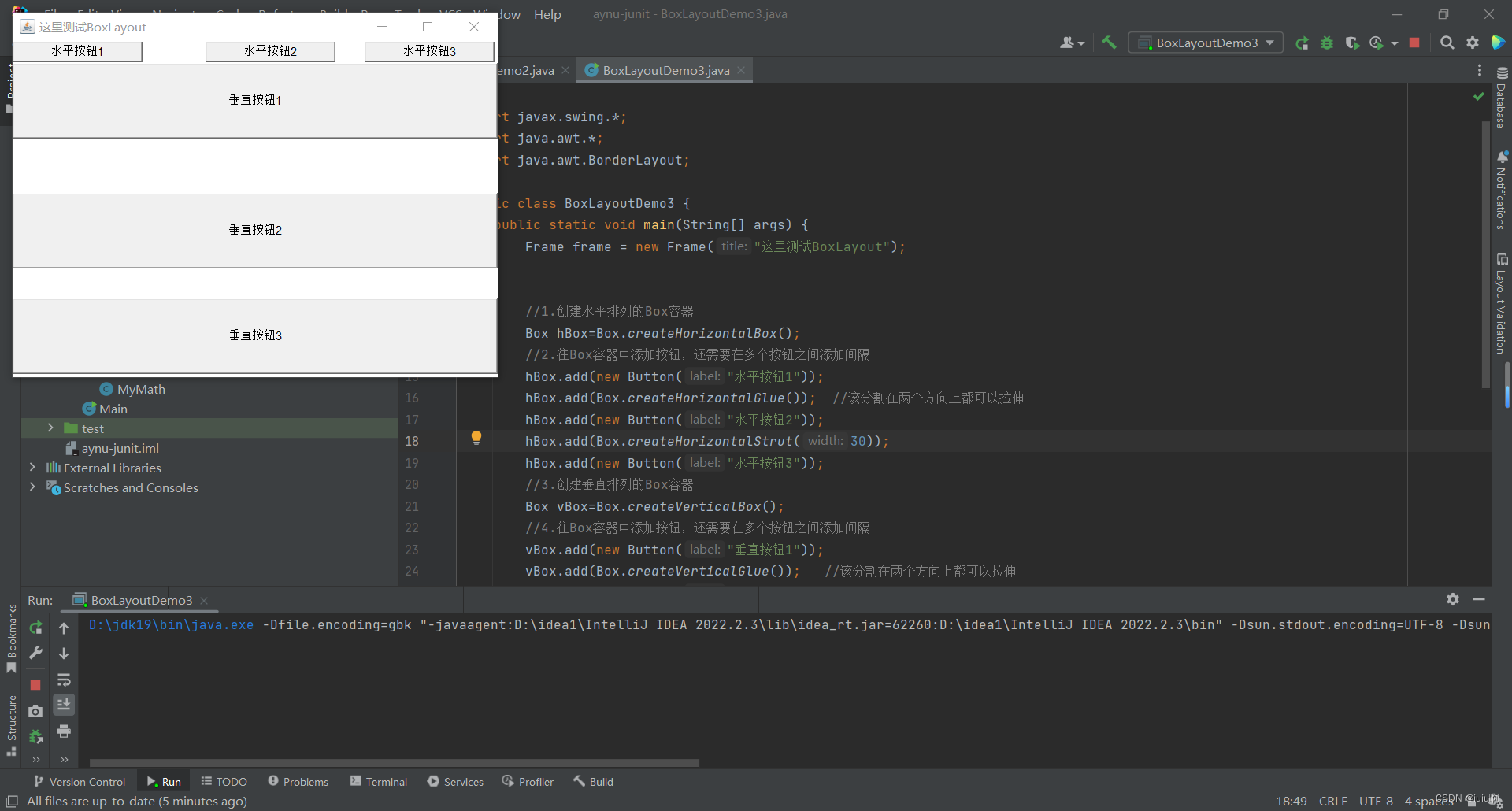
Task: Open the java.exe path hyperlink
Action: (170, 624)
